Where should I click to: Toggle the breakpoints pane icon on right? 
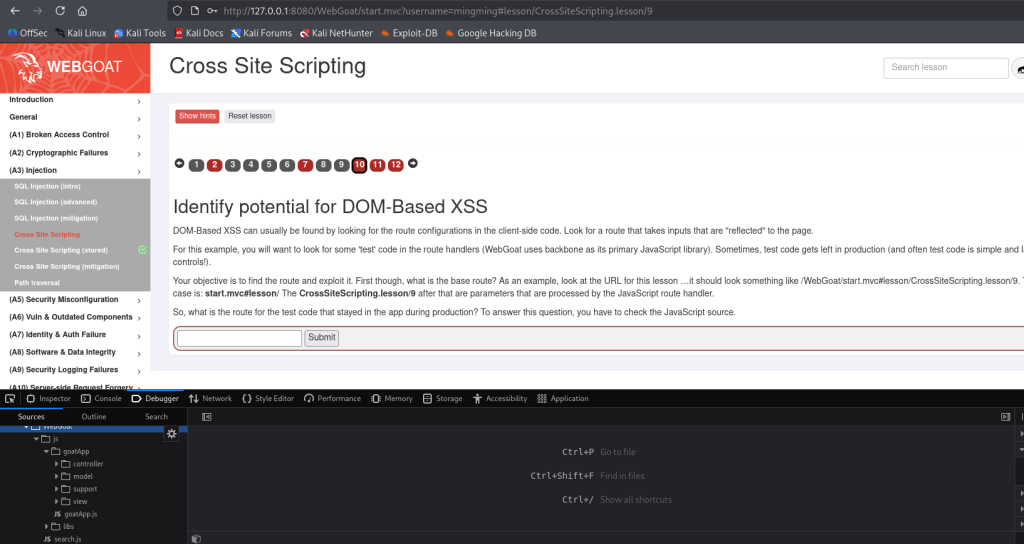pos(1006,417)
